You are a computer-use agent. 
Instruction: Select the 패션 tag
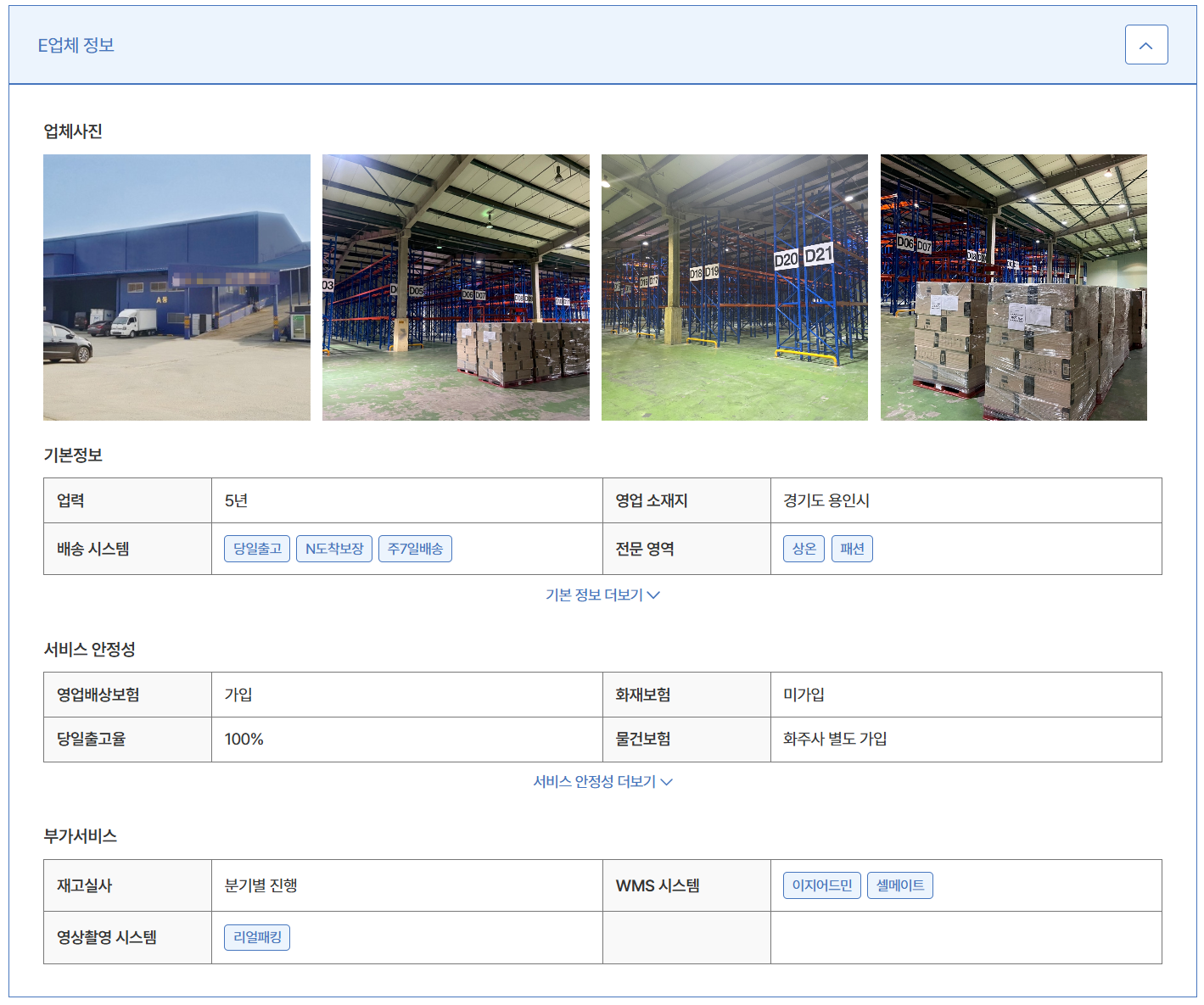coord(852,549)
